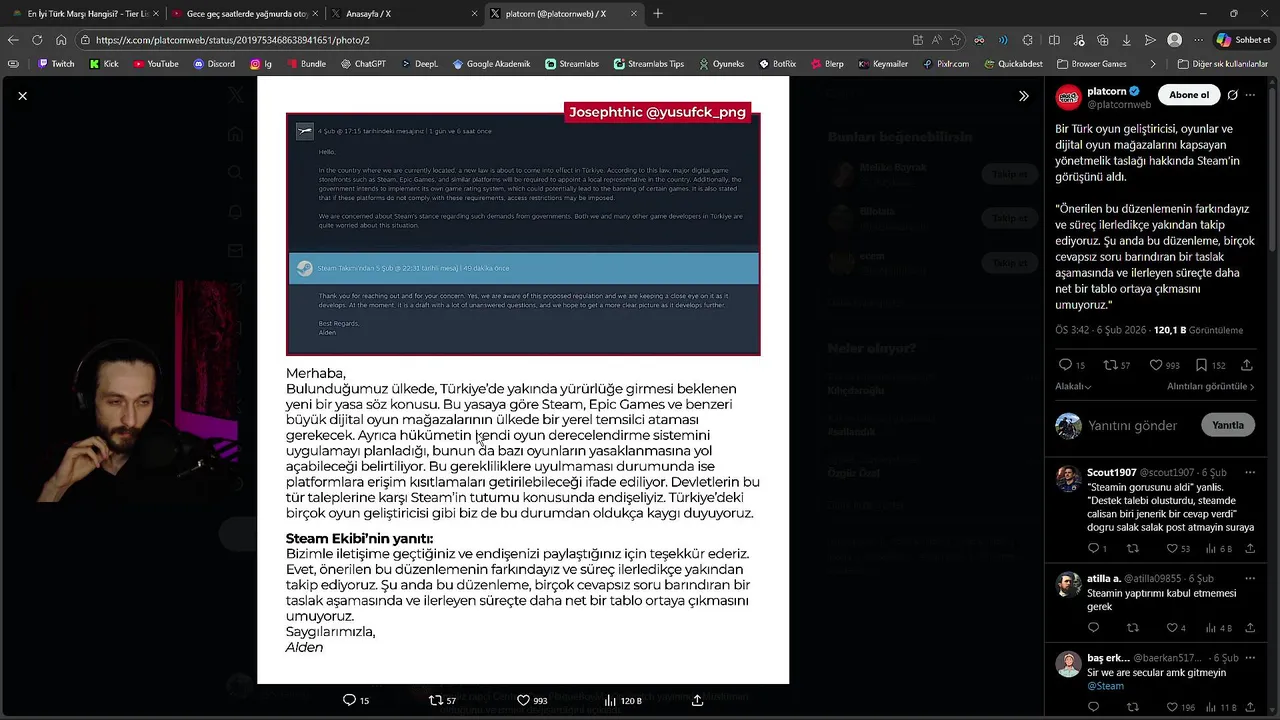Click the address bar URL field
Image resolution: width=1280 pixels, height=720 pixels.
(x=490, y=40)
